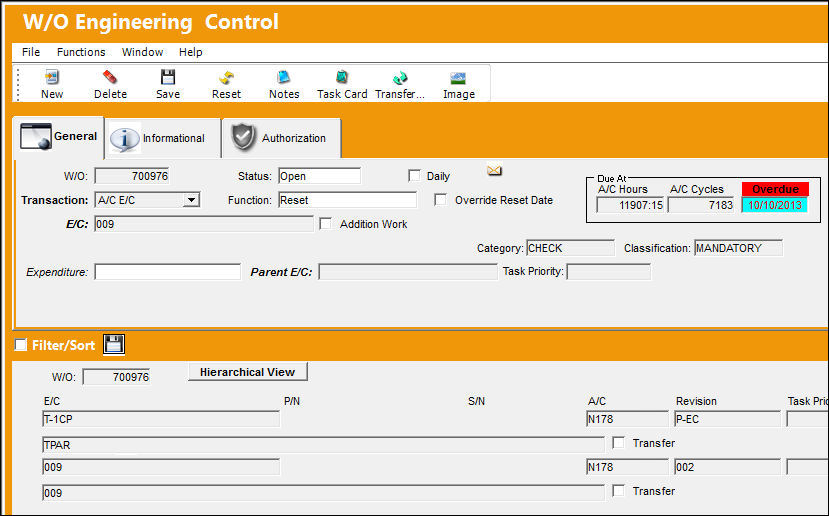
Task: Click the Transfer toolbar icon
Action: pyautogui.click(x=400, y=78)
